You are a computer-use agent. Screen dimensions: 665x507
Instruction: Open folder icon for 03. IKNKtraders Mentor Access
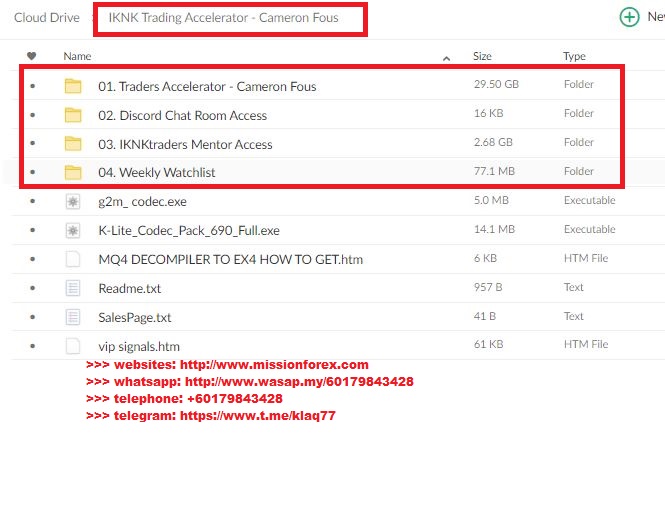click(73, 143)
